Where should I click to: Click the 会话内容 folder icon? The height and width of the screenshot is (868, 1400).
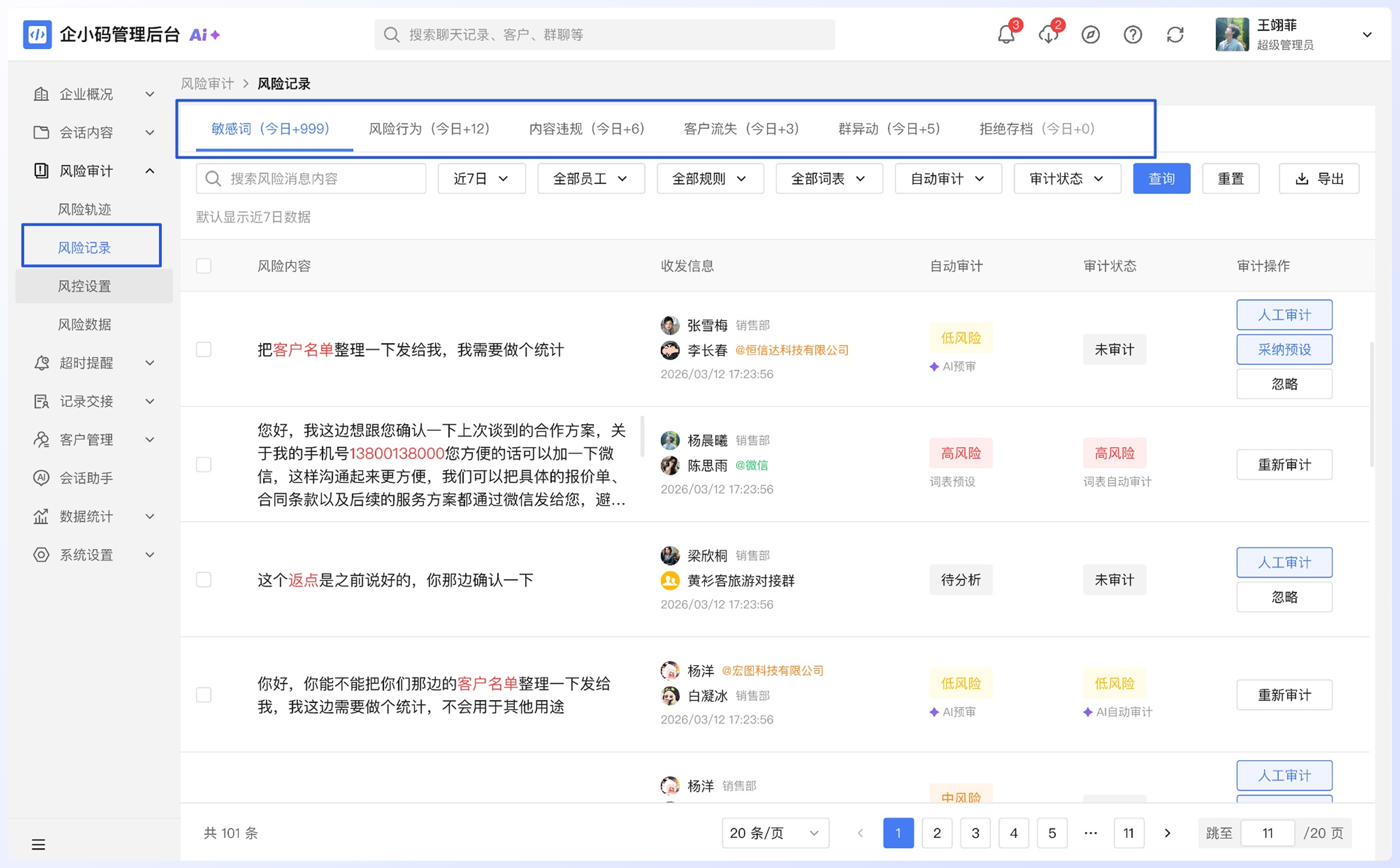(41, 132)
